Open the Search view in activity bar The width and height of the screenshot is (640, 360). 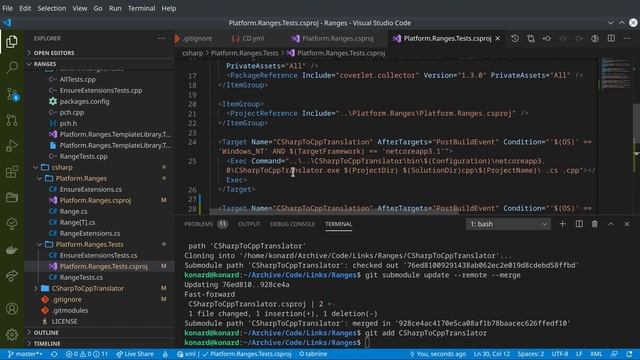click(12, 67)
